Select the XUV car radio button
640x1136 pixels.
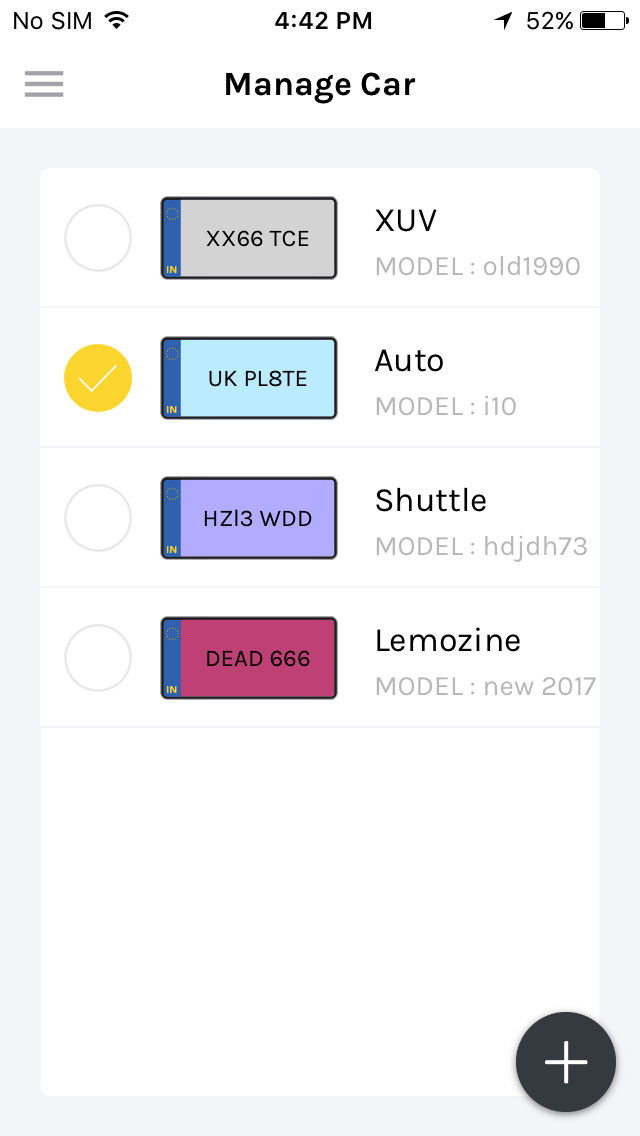tap(98, 238)
